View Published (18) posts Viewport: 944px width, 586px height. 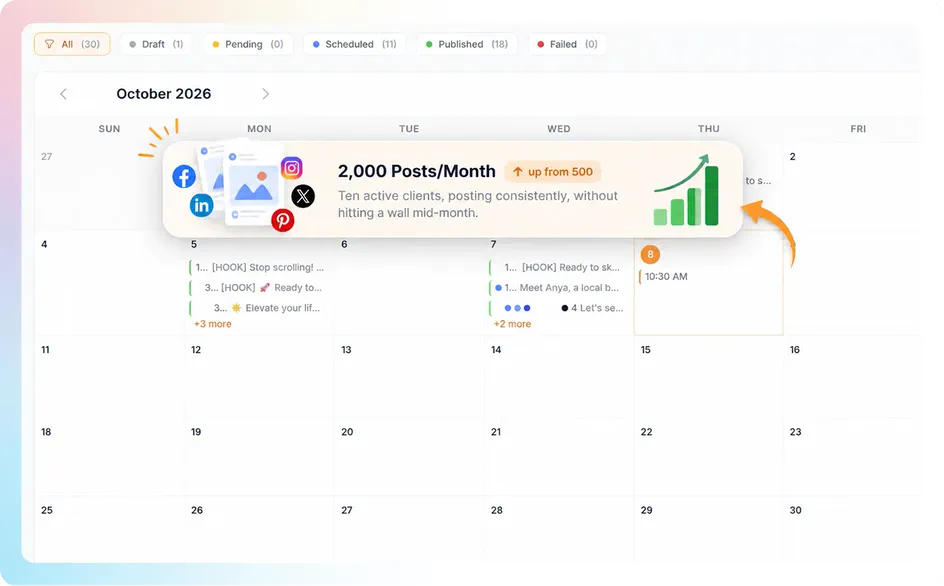click(467, 44)
